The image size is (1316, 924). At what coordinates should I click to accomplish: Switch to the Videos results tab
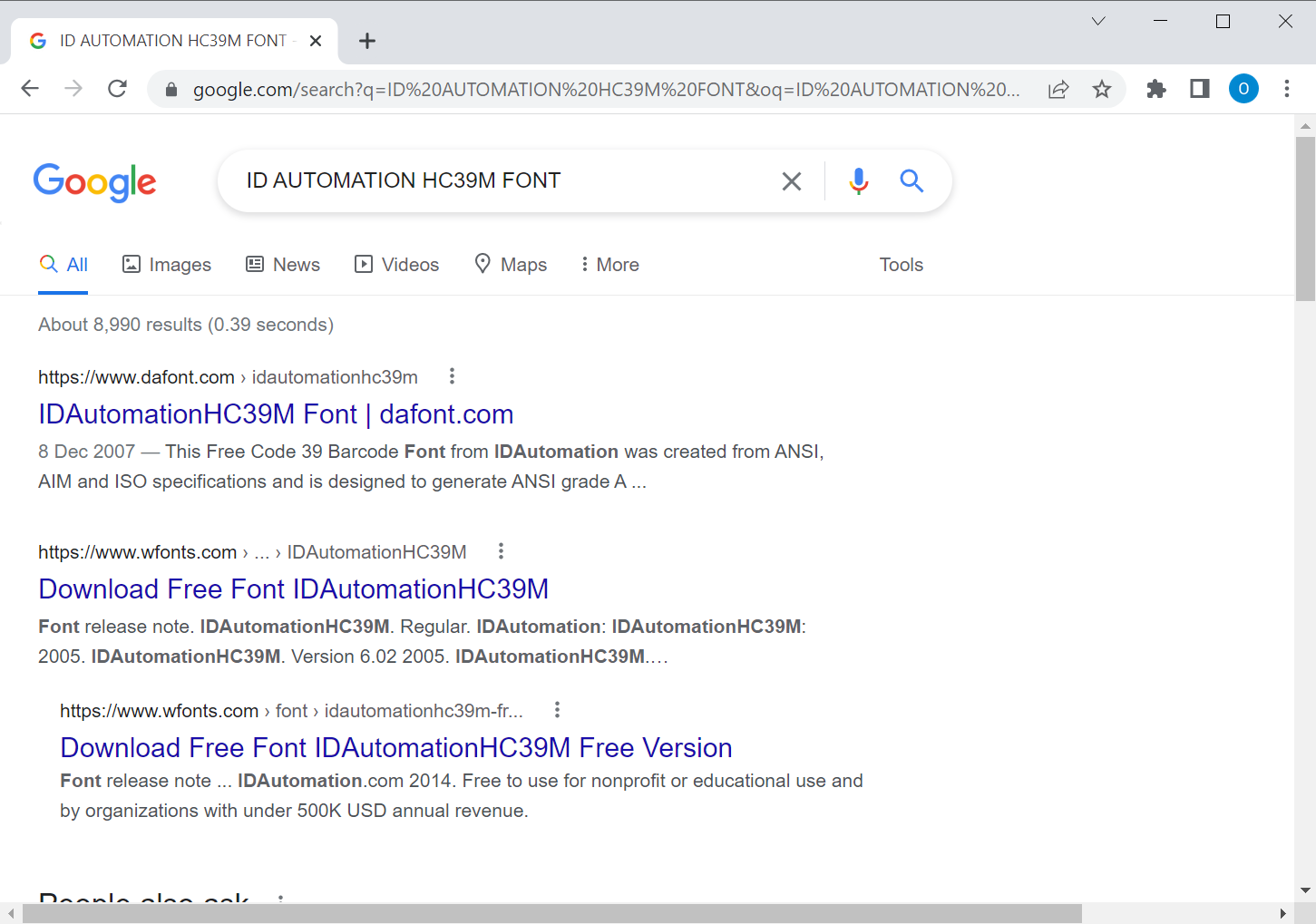tap(397, 265)
